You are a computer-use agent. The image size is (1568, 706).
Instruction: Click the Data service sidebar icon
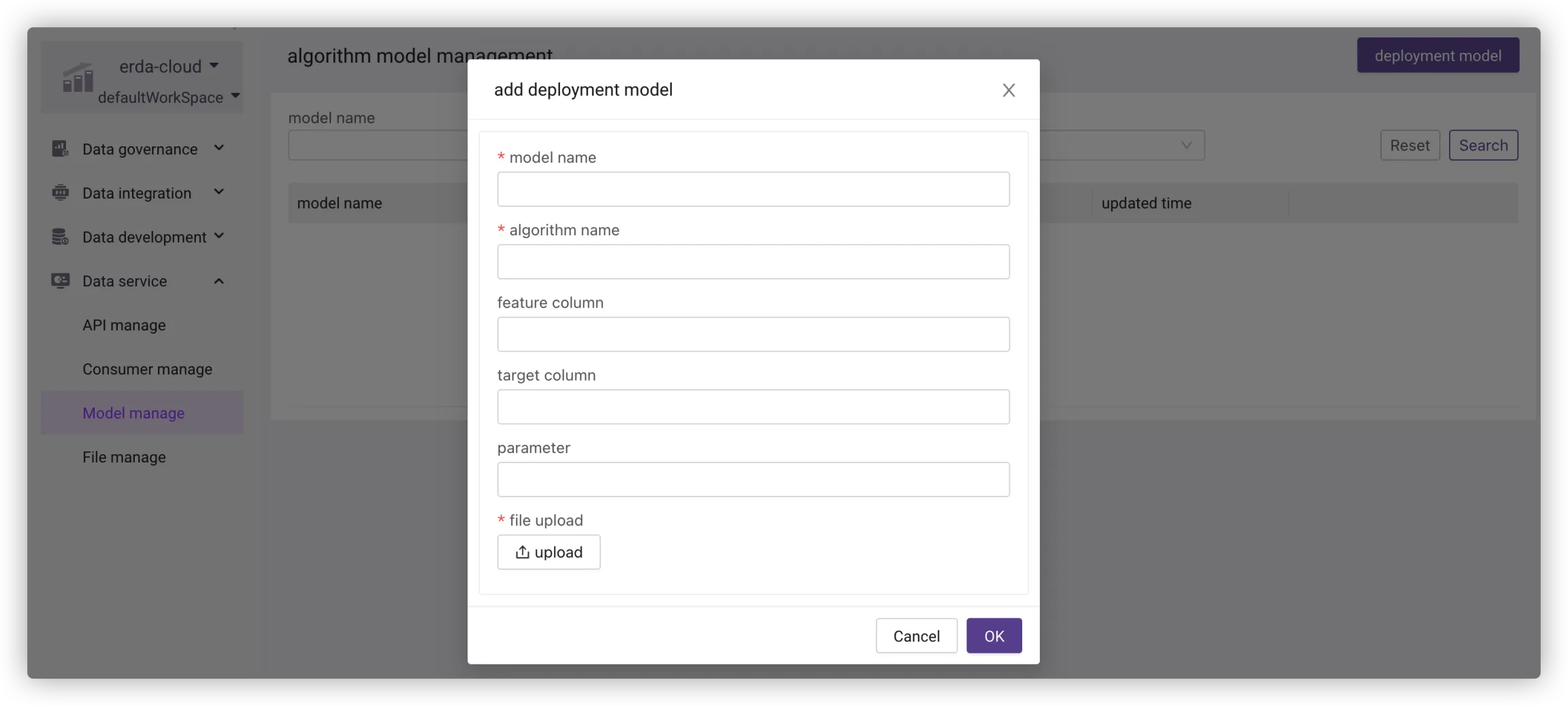pos(61,281)
